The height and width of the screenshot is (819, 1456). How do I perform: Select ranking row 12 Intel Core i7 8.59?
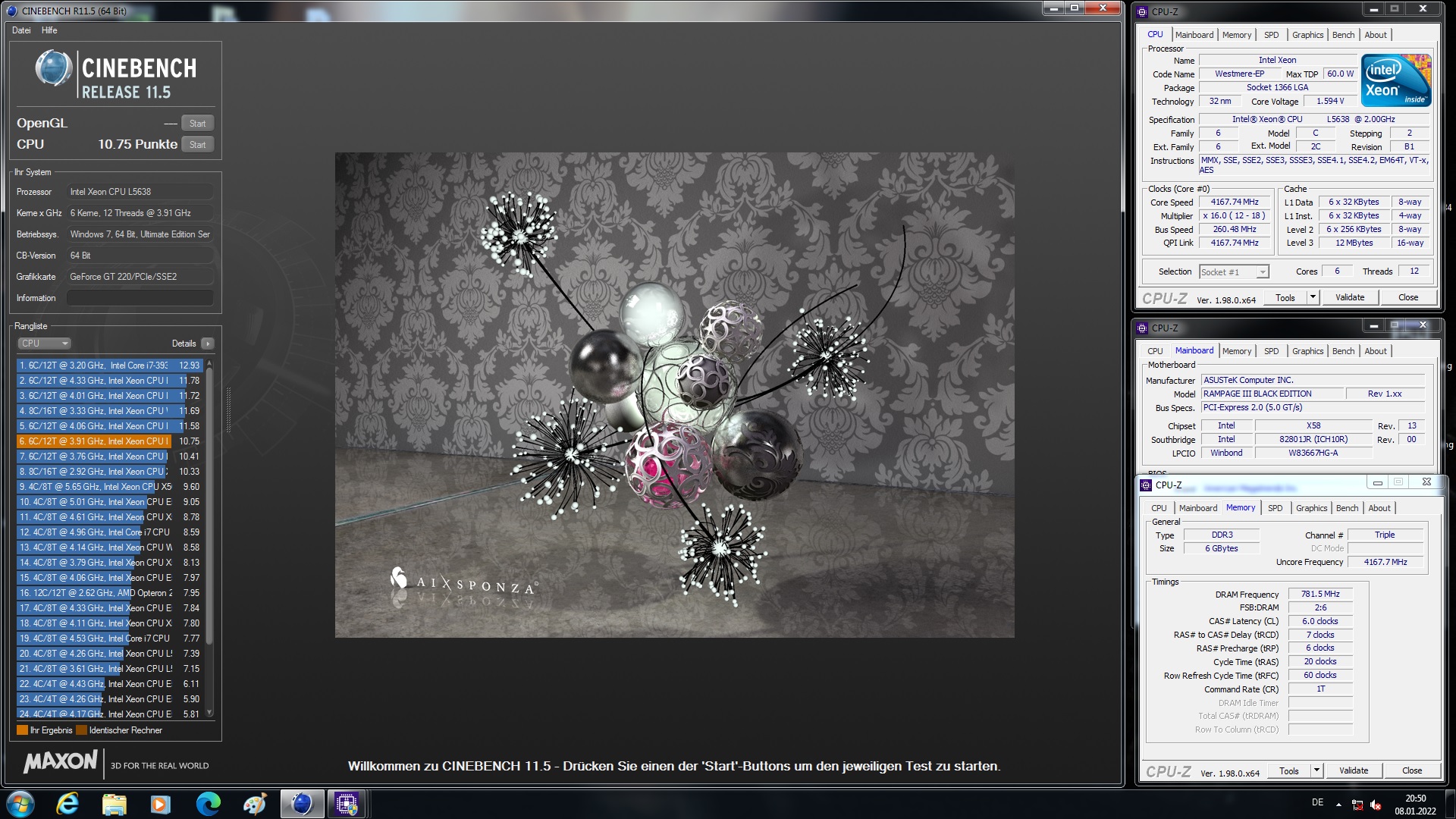(x=110, y=532)
